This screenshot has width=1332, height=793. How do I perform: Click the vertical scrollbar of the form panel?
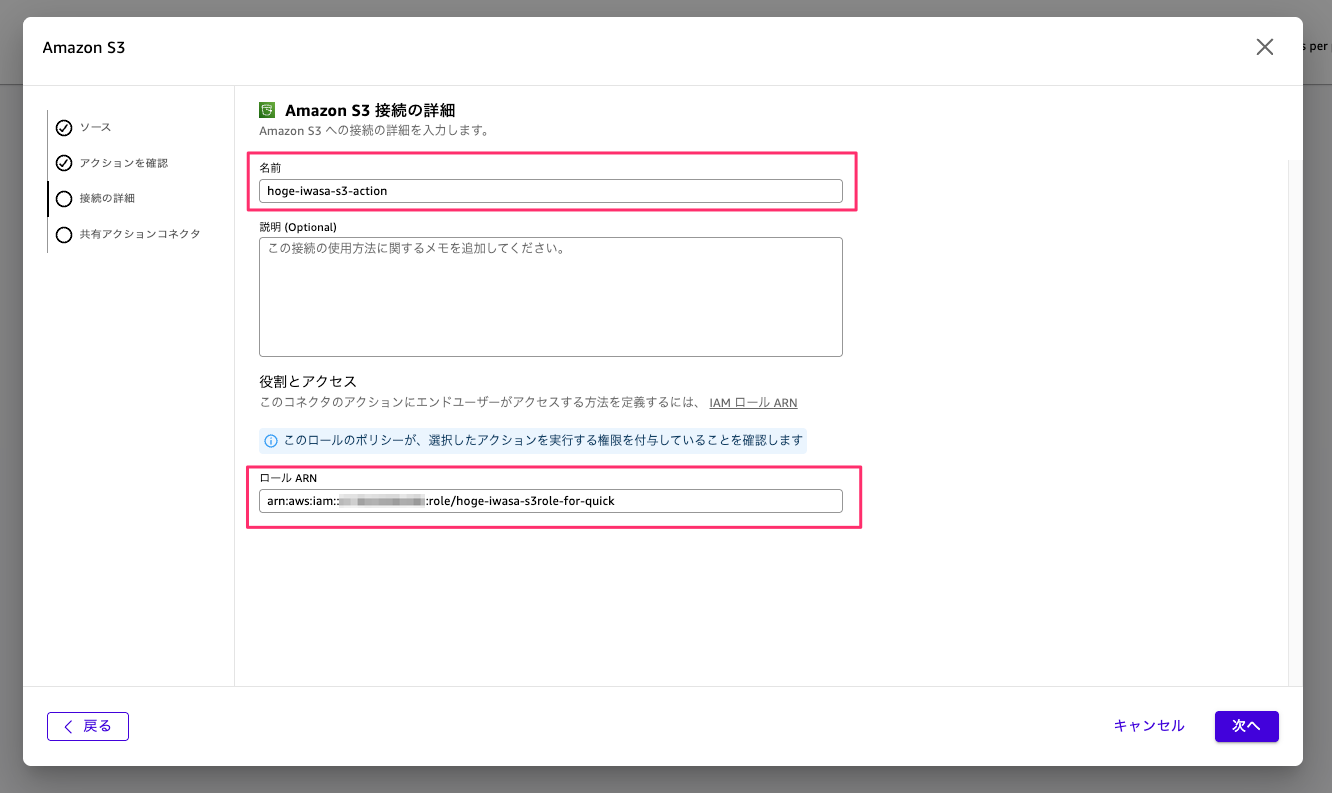(x=1296, y=422)
